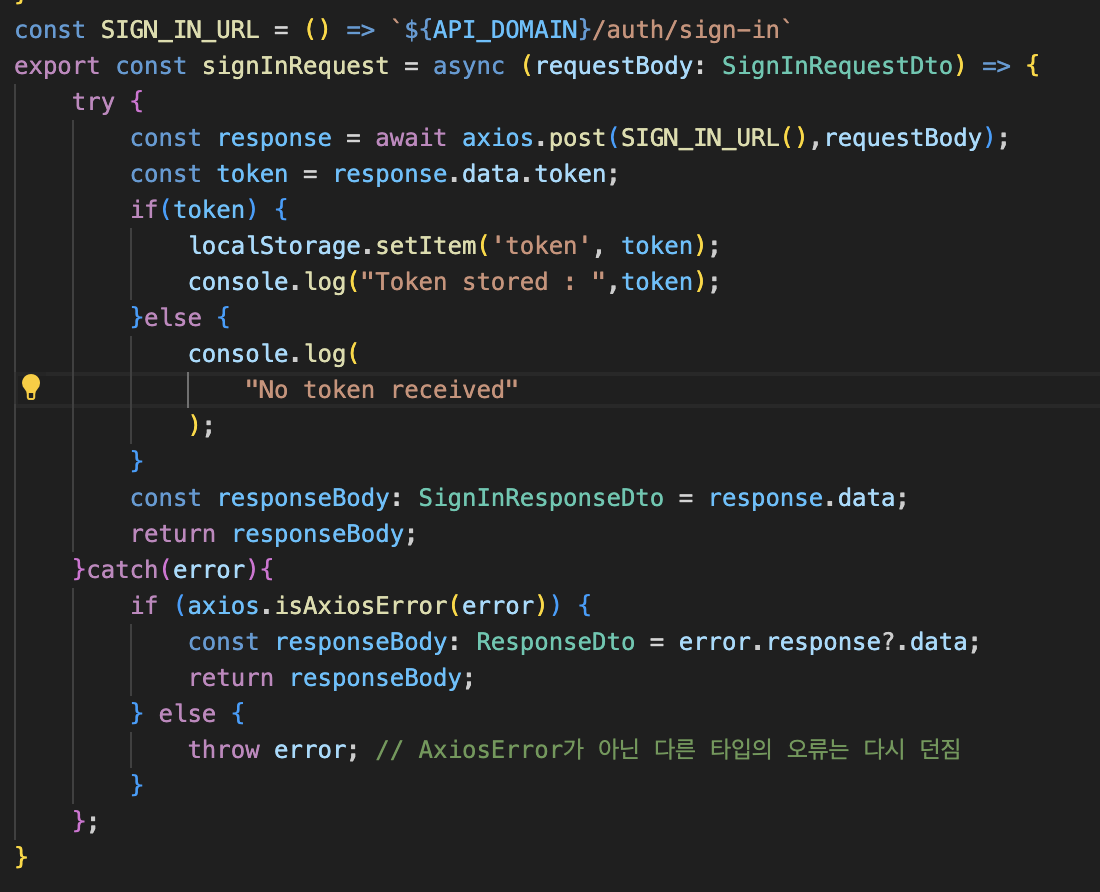Click the 'ResponseDto' type in the catch block

tap(556, 642)
